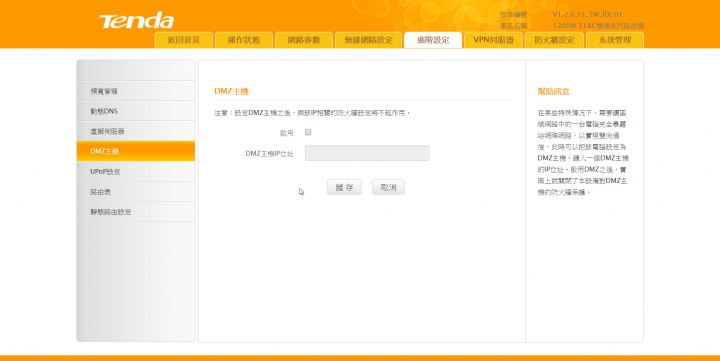
Task: Enable the 啟用 DMZ checkbox
Action: [308, 132]
